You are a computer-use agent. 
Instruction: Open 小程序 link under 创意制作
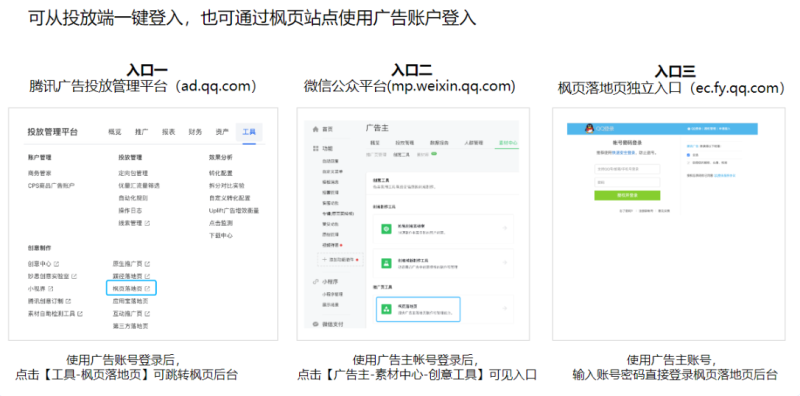coord(36,288)
